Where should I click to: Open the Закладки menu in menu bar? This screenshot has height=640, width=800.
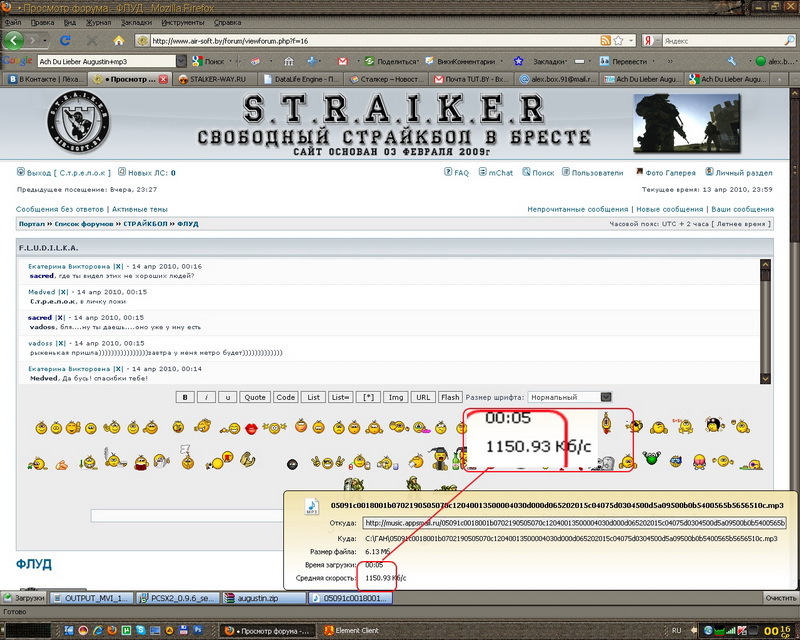136,22
